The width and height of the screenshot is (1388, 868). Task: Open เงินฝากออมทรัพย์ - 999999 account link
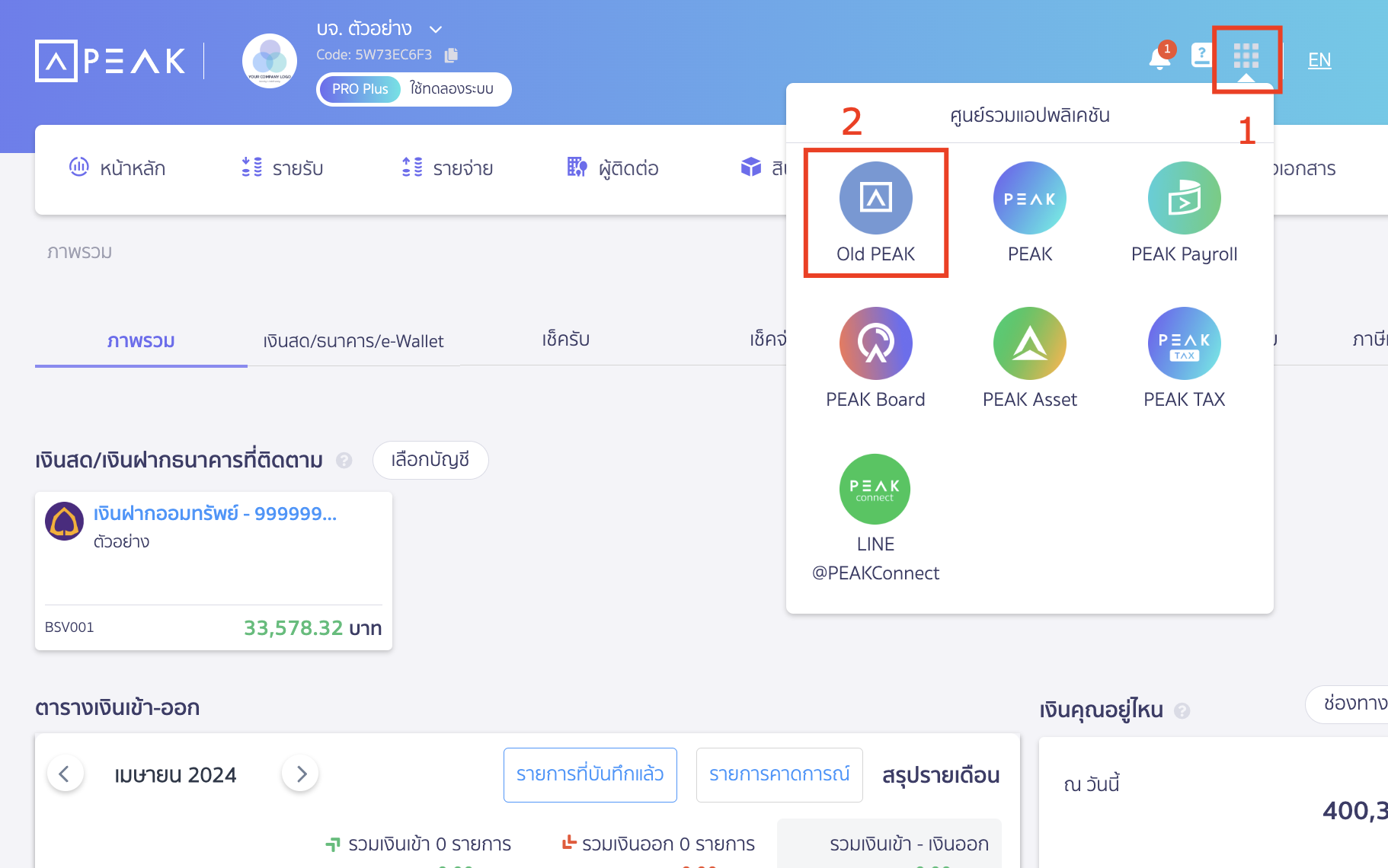(215, 513)
